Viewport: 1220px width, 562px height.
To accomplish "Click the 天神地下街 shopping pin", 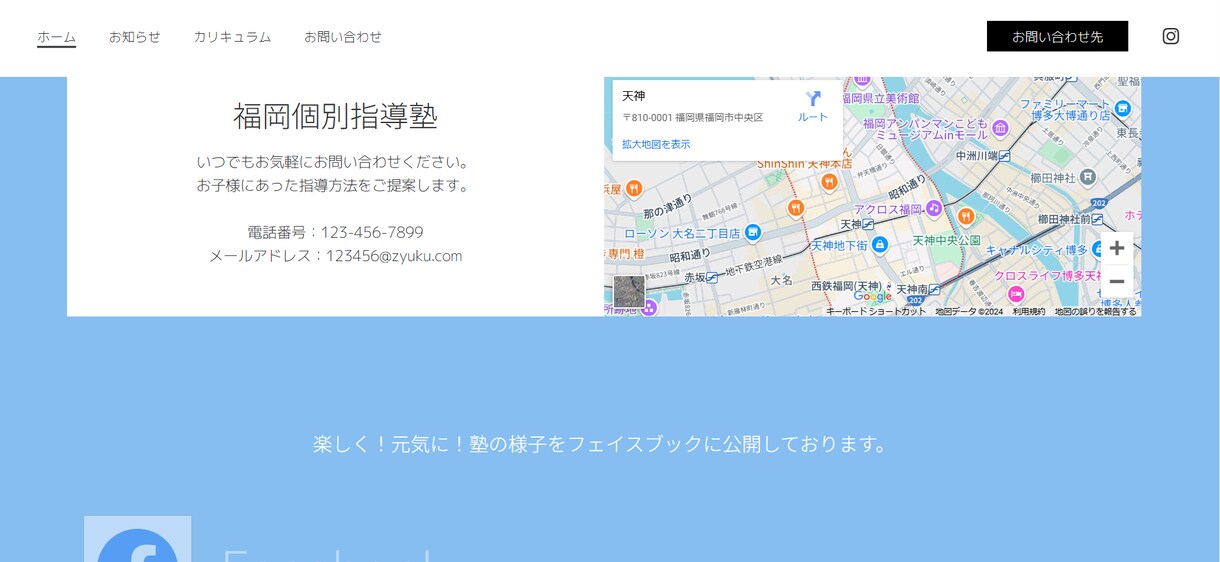I will pyautogui.click(x=879, y=244).
